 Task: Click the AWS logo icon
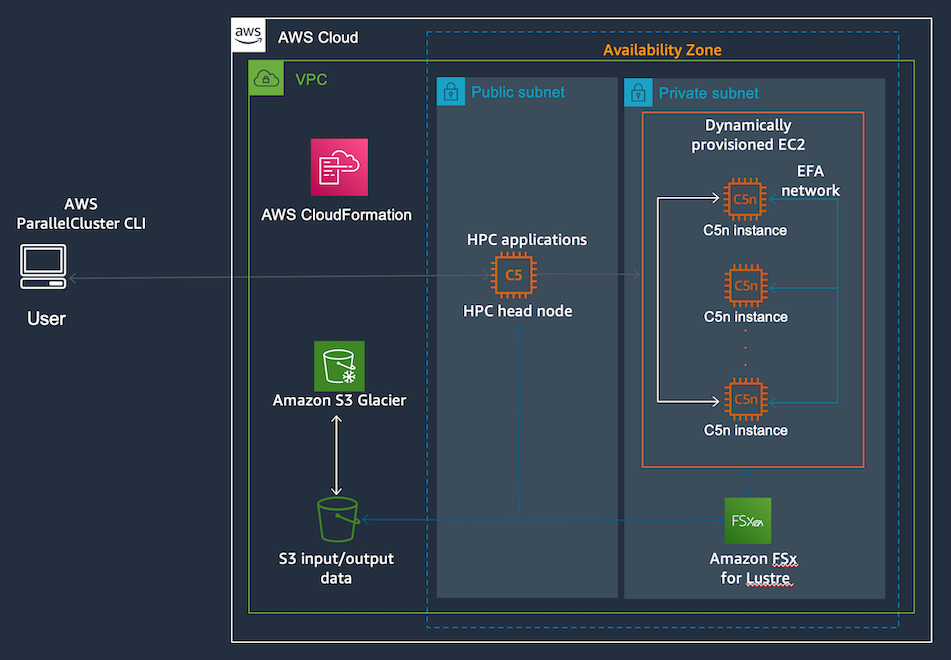tap(248, 35)
